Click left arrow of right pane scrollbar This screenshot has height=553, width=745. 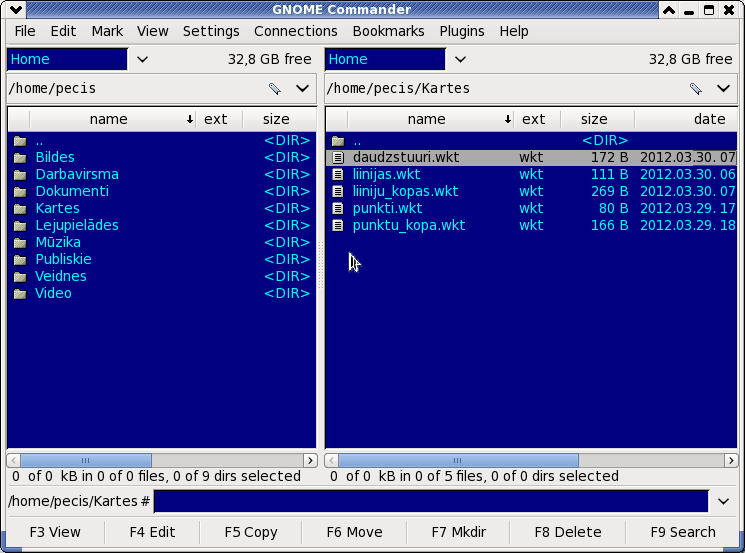331,460
